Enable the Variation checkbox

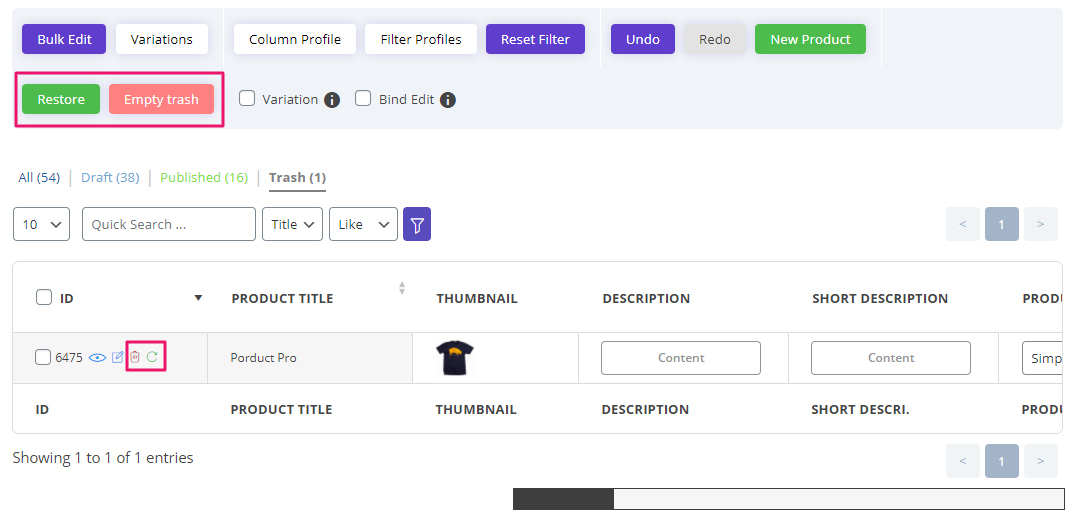pyautogui.click(x=247, y=99)
